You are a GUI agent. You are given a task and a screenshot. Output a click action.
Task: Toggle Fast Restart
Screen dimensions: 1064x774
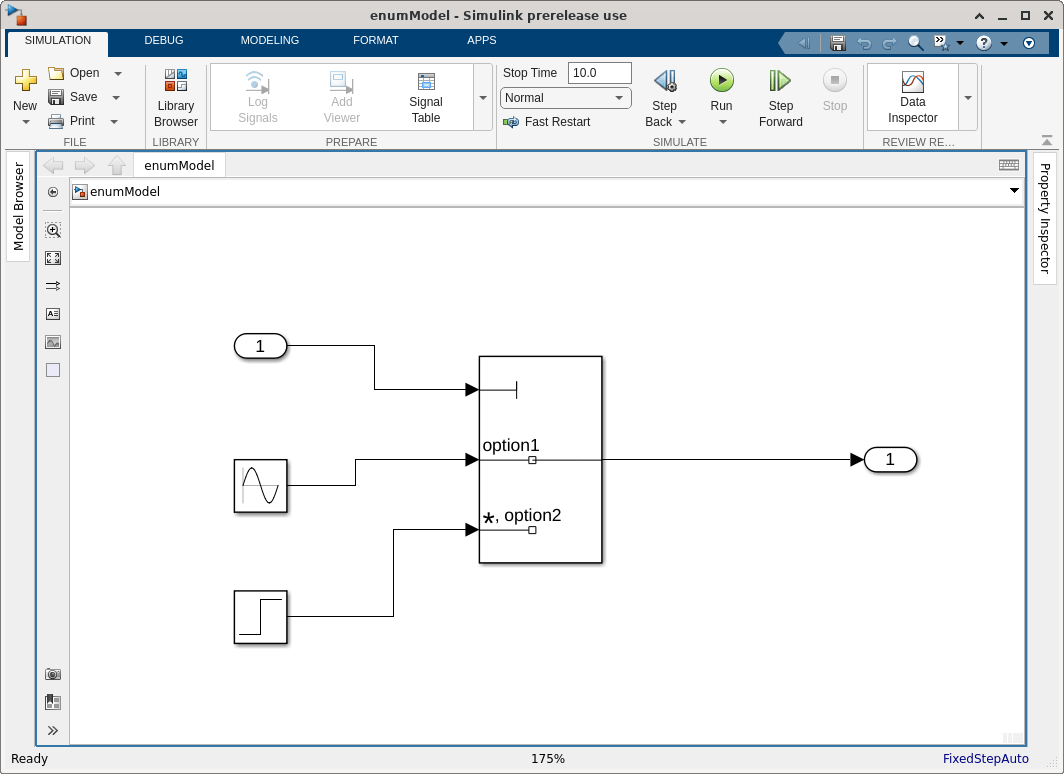[x=547, y=122]
